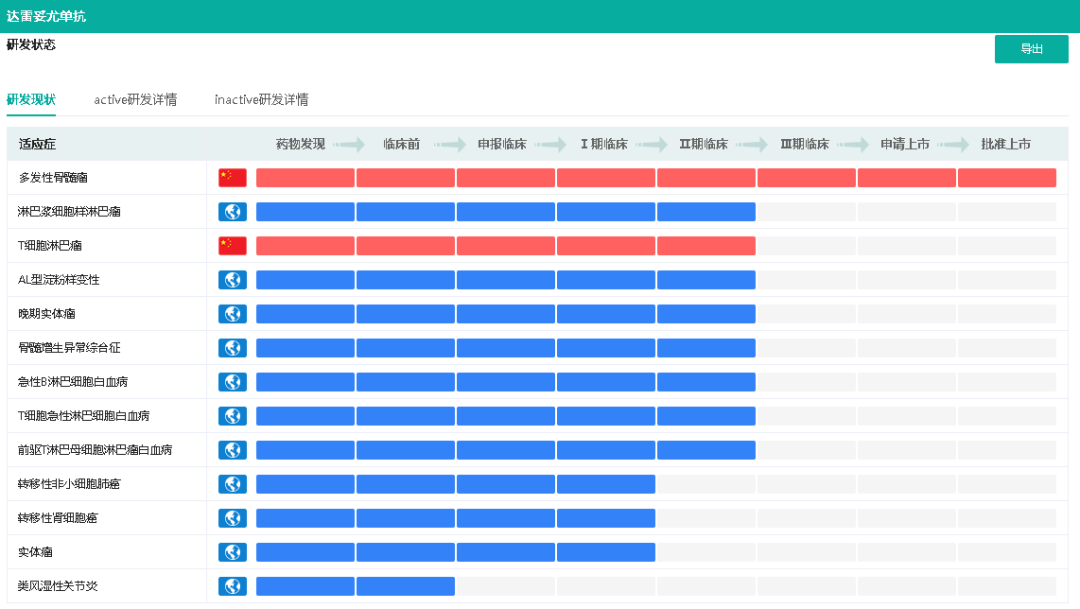Click the China flag icon for T细胞淋巴瘤
Viewport: 1080px width, 609px height.
[x=232, y=246]
